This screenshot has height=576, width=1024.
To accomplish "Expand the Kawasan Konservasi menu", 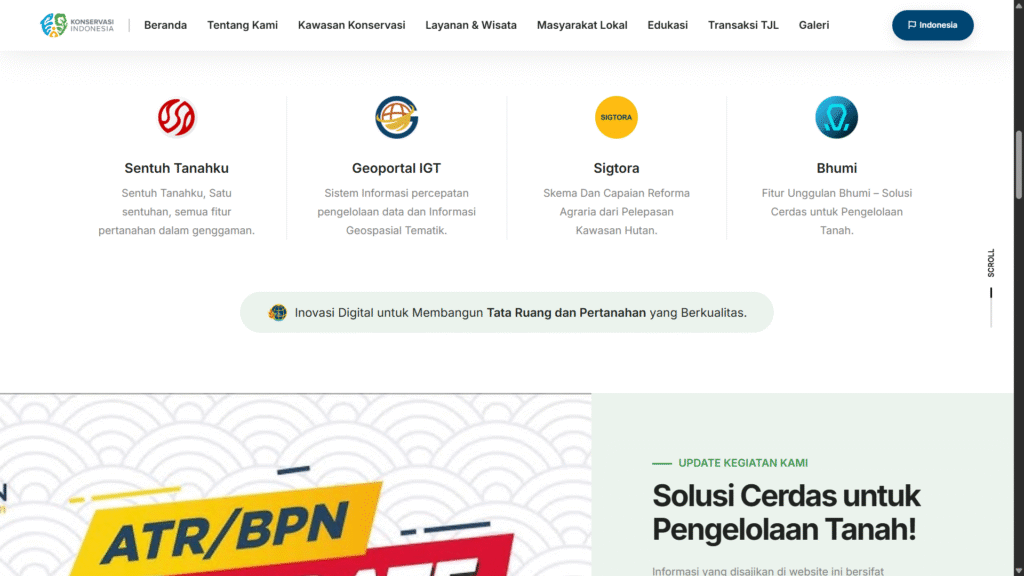I will [351, 25].
